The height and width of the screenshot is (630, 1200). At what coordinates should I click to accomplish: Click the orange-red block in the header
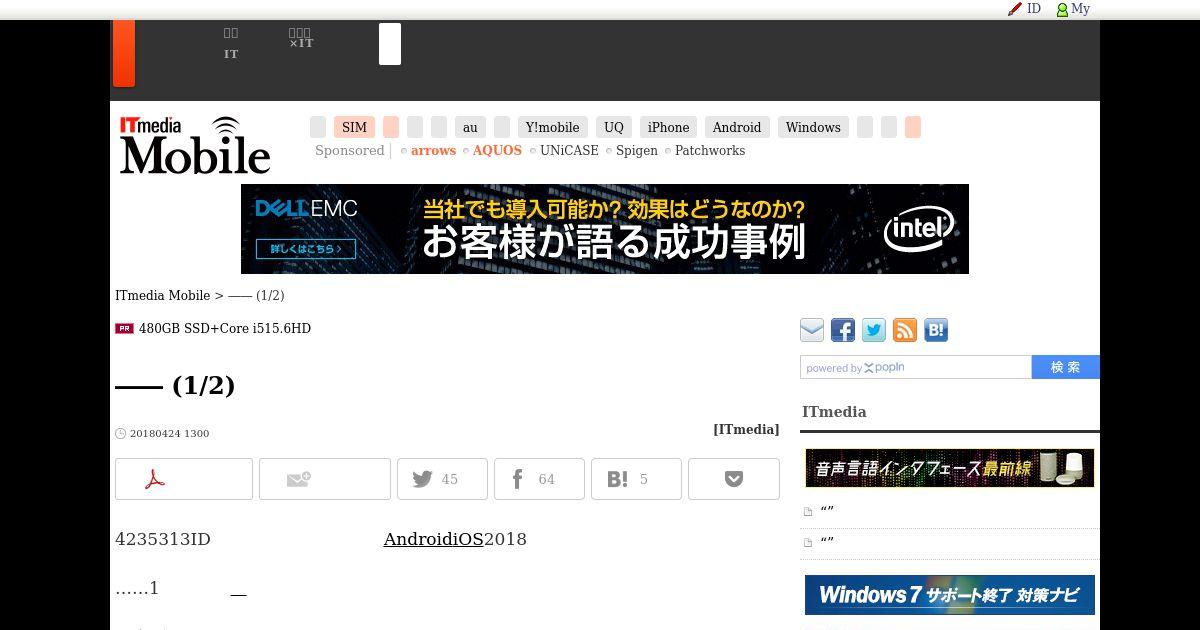click(123, 53)
